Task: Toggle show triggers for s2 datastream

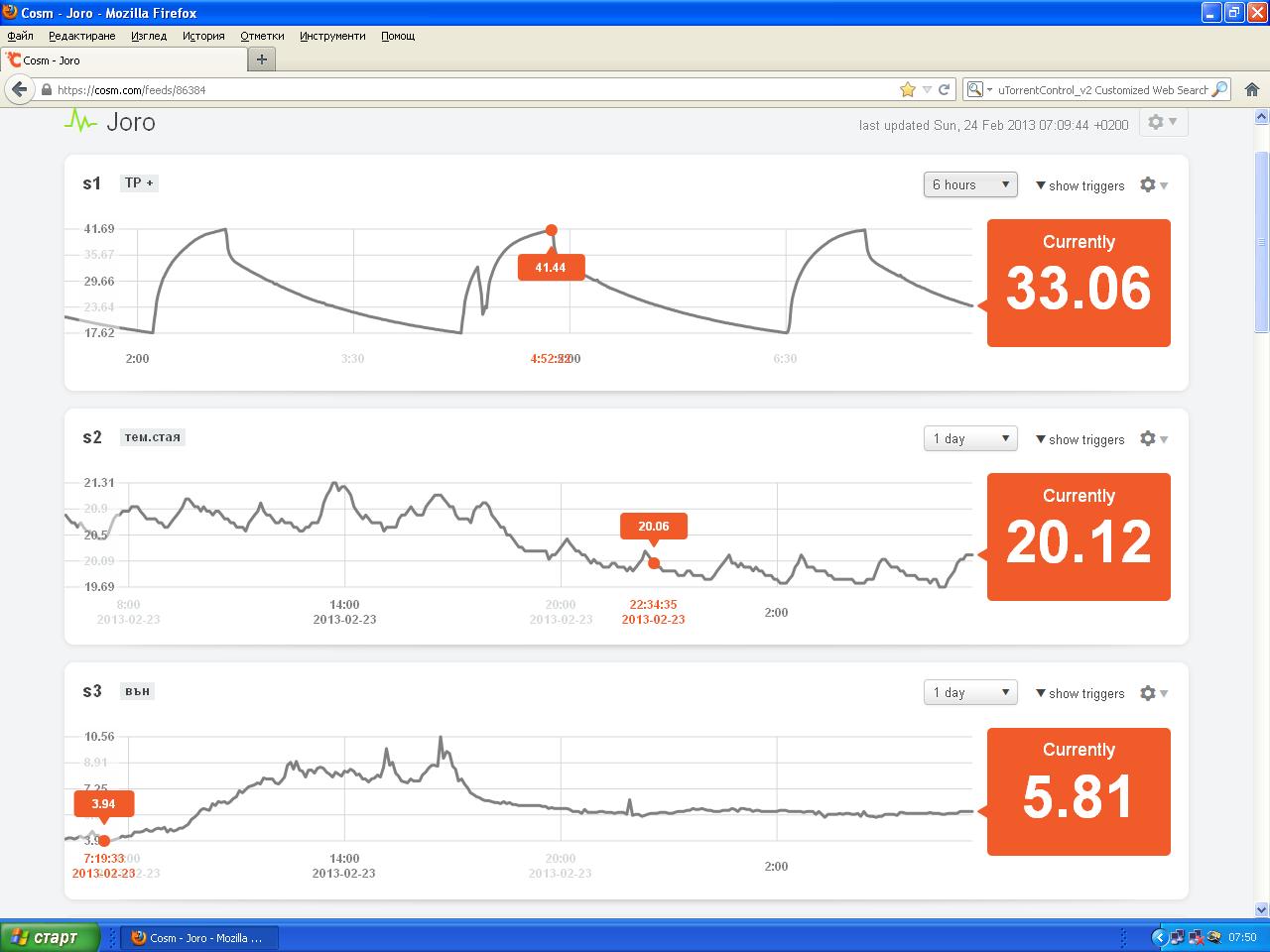Action: tap(1079, 439)
